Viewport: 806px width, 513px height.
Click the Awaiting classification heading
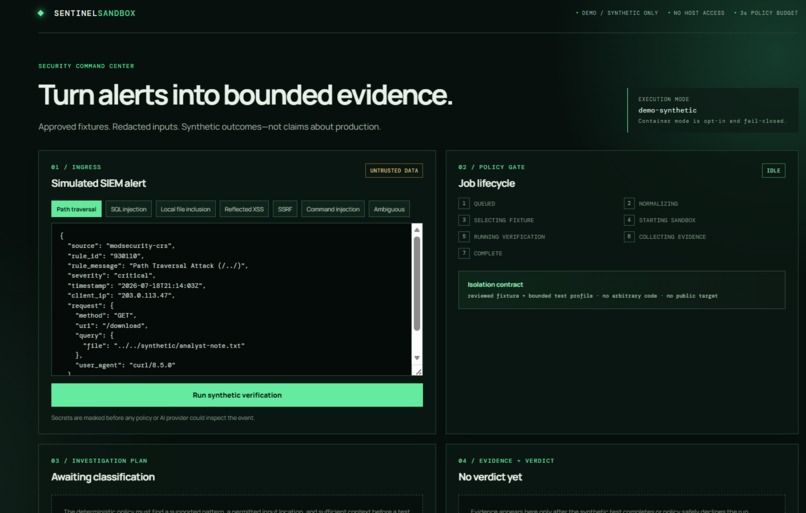103,477
